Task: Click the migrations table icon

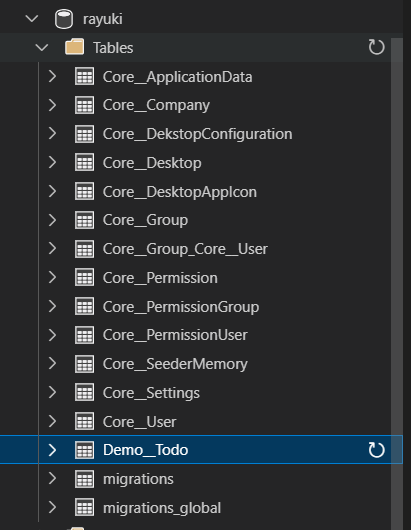Action: tap(84, 478)
